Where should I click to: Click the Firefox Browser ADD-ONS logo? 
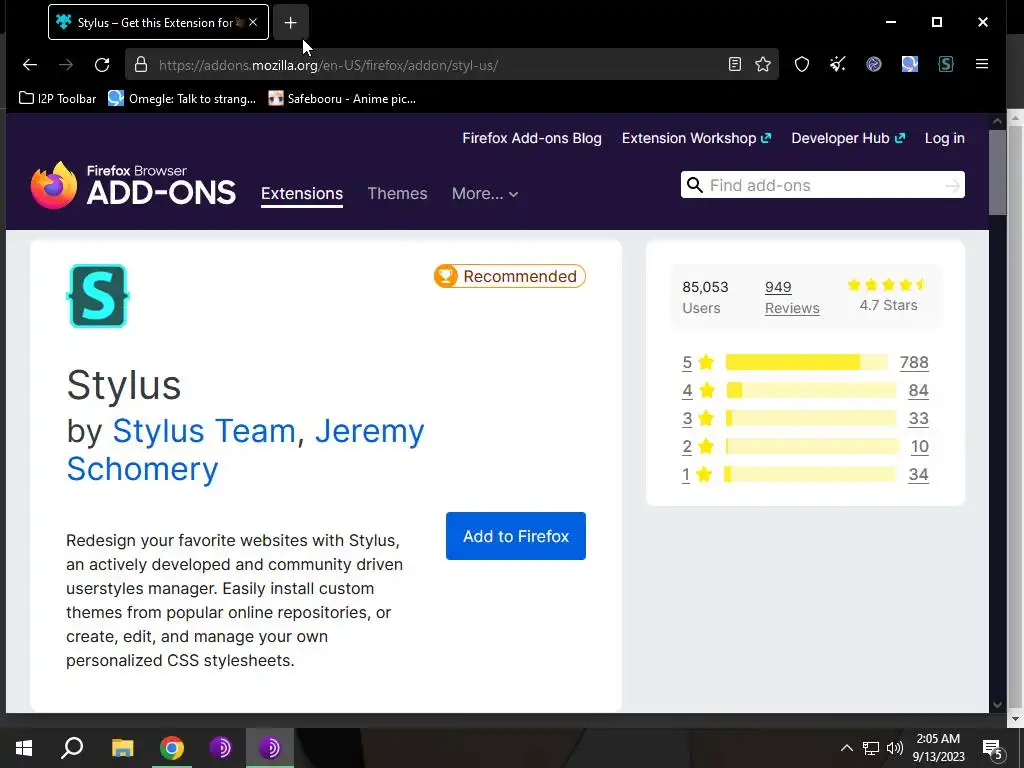[133, 185]
